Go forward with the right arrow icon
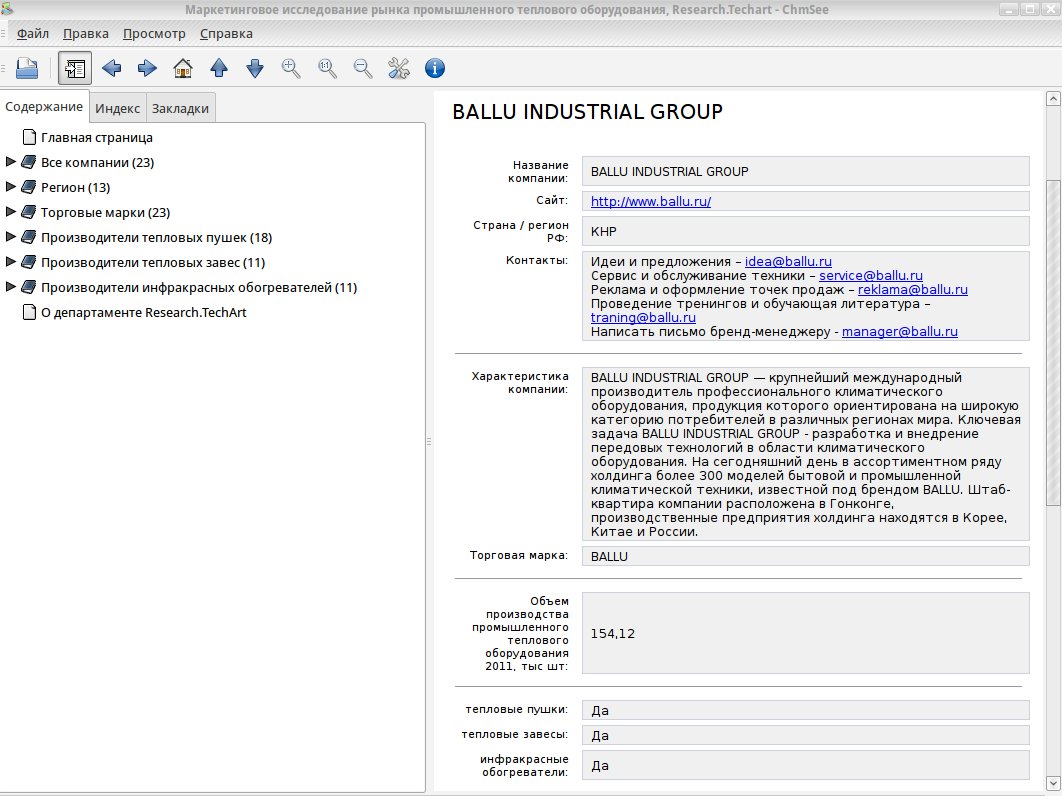 (x=147, y=68)
